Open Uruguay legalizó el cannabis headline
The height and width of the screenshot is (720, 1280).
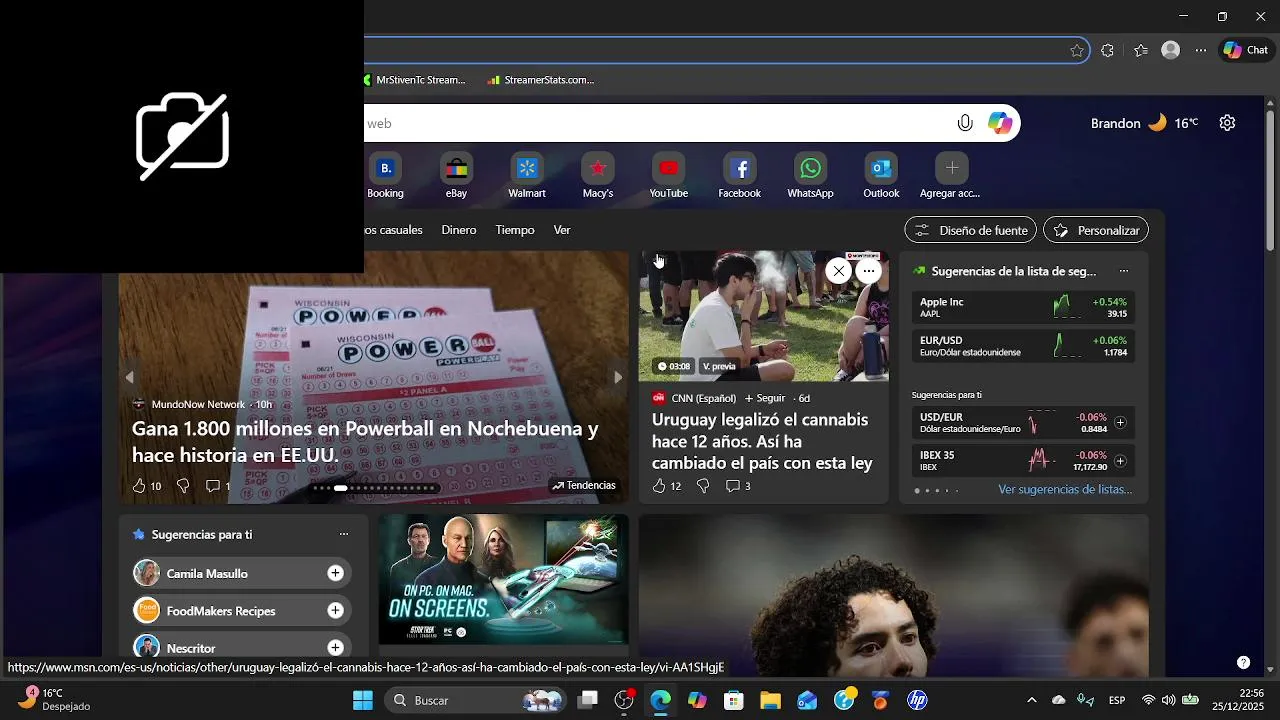click(x=762, y=441)
